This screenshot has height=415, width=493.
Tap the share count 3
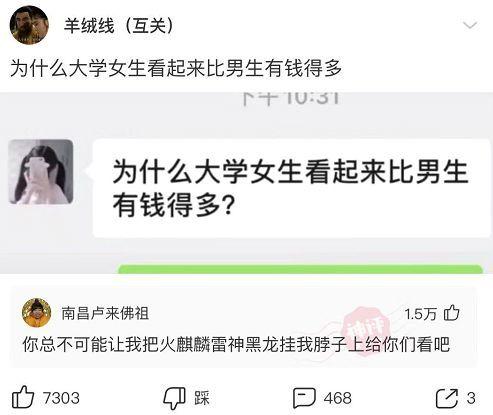(x=471, y=398)
